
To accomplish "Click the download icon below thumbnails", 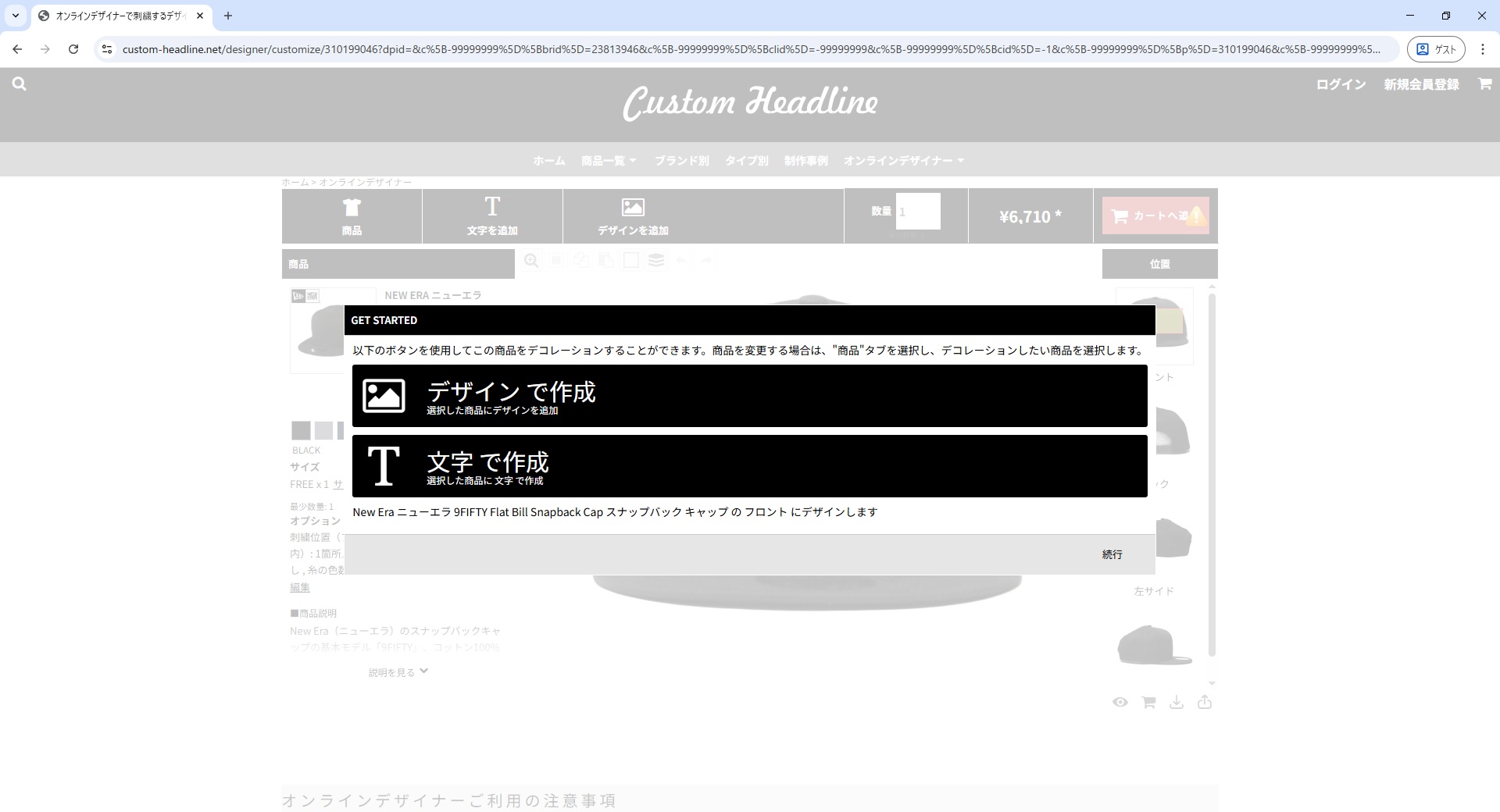I will click(1177, 703).
